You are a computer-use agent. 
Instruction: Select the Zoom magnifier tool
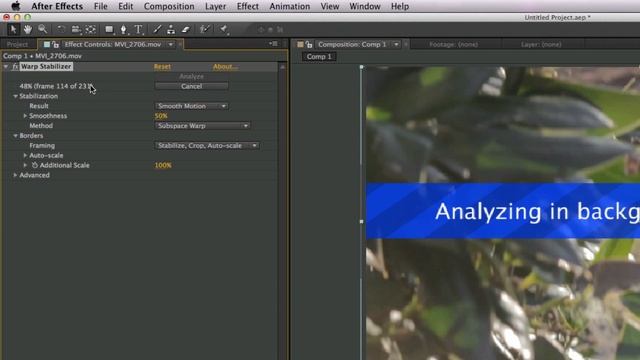click(42, 29)
